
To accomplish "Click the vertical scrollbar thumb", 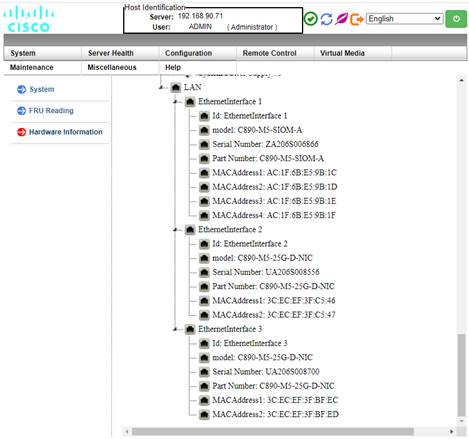I will pyautogui.click(x=461, y=375).
